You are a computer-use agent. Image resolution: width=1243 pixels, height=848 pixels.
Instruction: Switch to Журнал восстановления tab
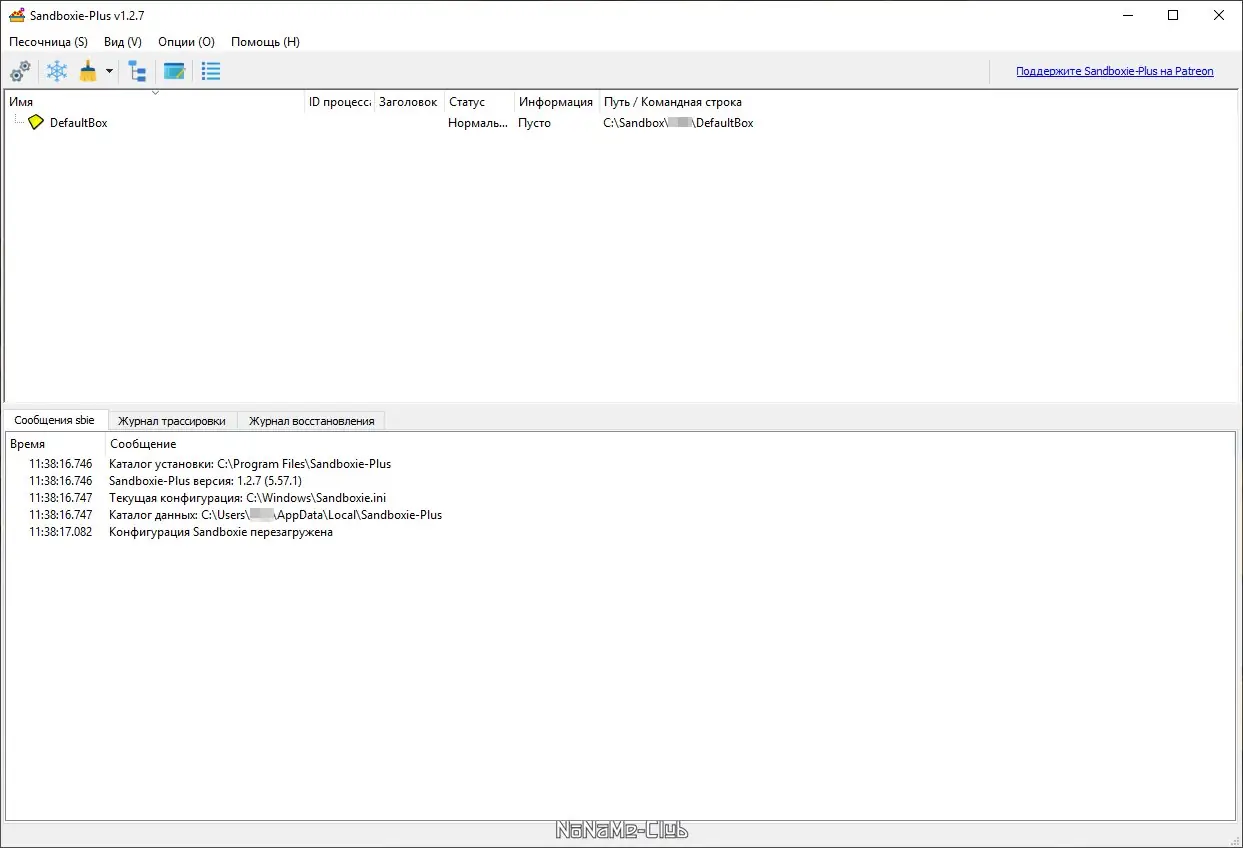[x=311, y=421]
